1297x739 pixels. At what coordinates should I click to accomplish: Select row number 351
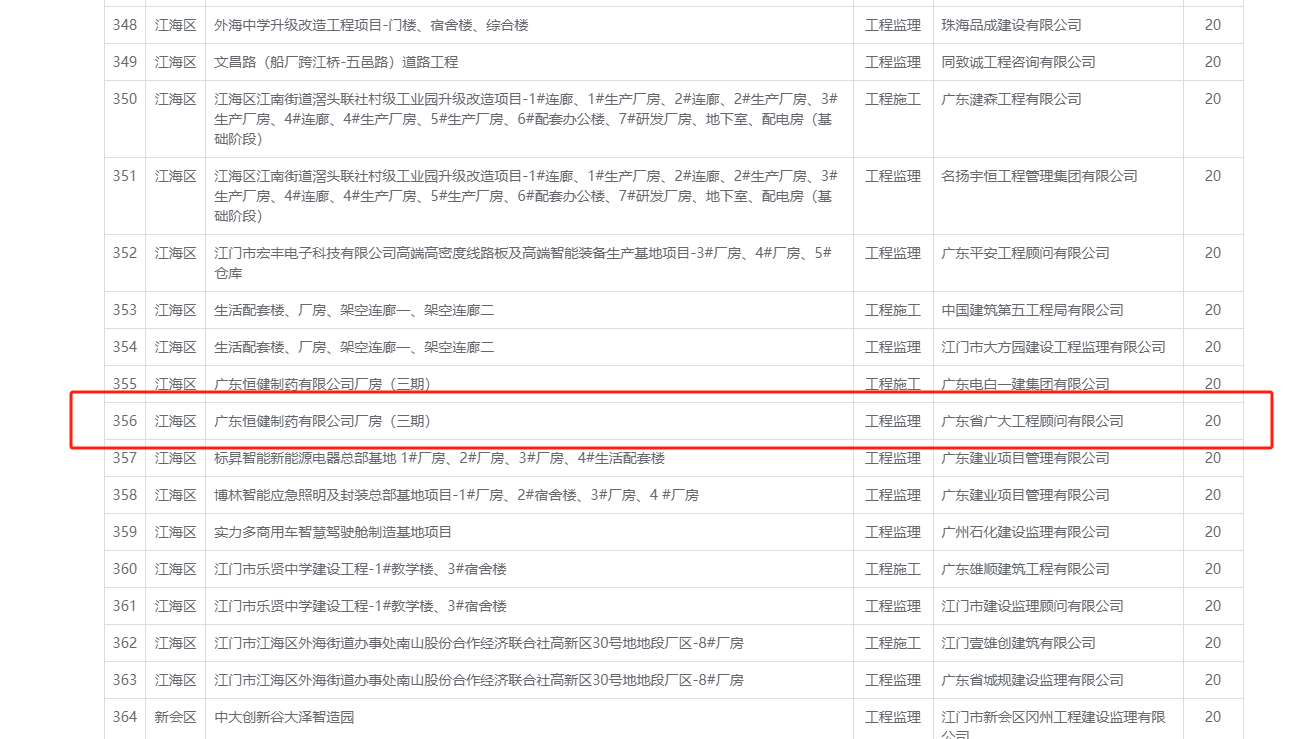[x=125, y=176]
